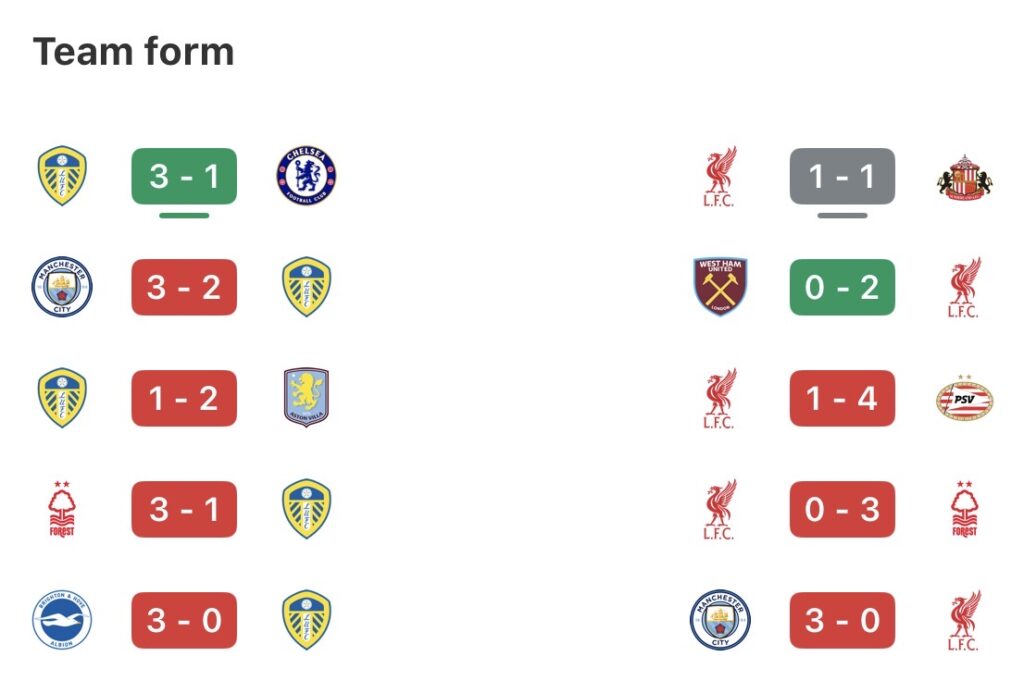
Task: Open the red 3 - 2 Manchester City result
Action: click(184, 287)
